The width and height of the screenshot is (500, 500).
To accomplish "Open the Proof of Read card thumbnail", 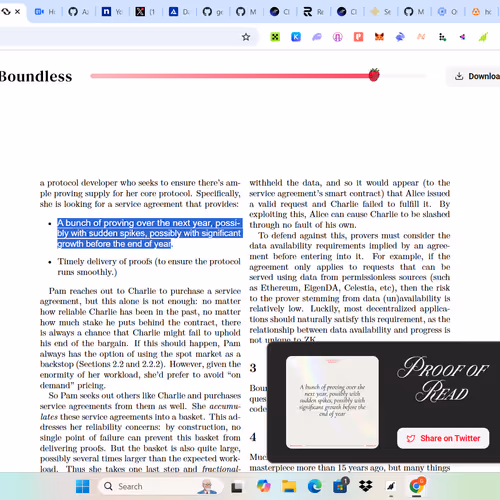I will pos(332,402).
